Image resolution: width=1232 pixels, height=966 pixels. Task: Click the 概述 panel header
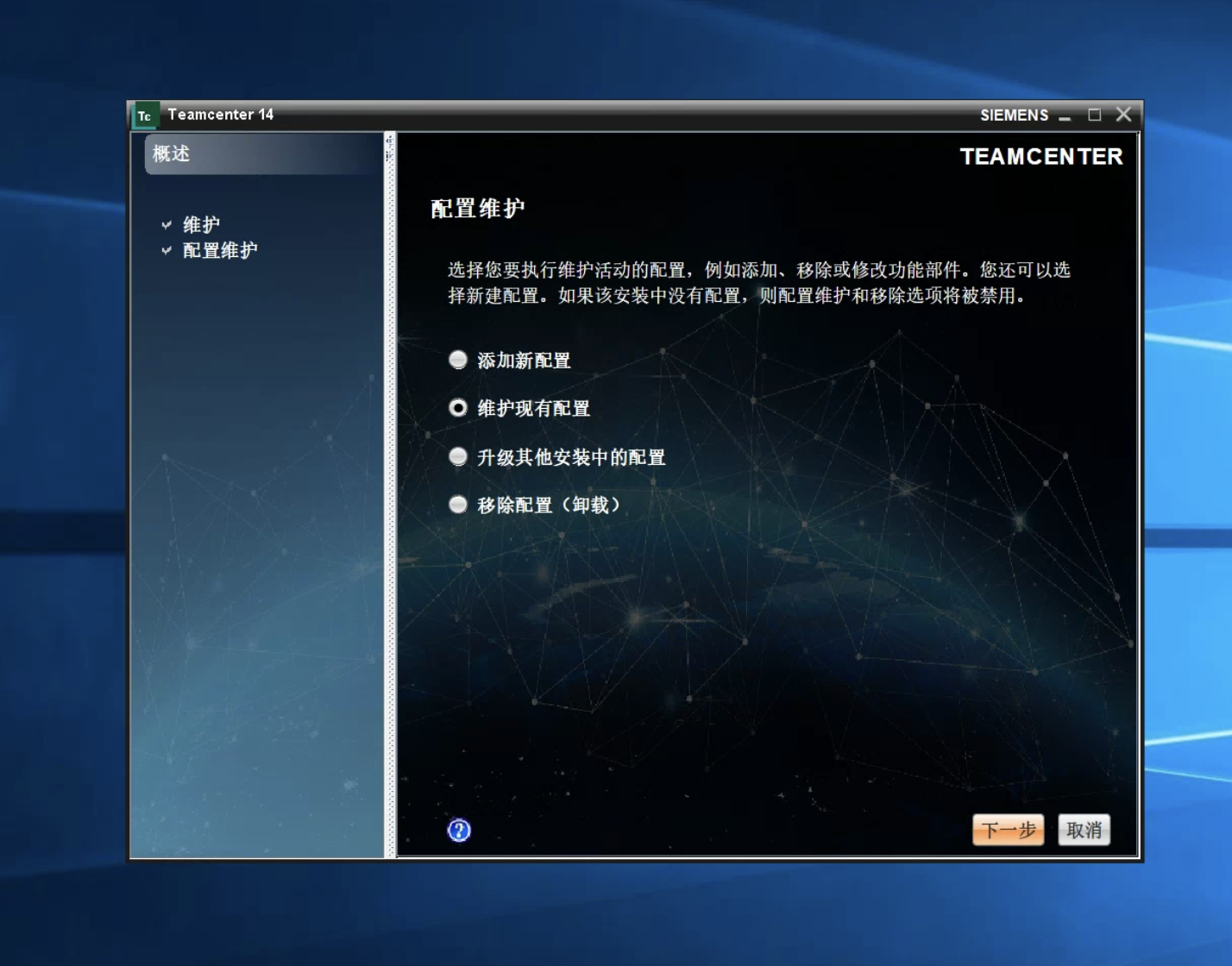(263, 154)
